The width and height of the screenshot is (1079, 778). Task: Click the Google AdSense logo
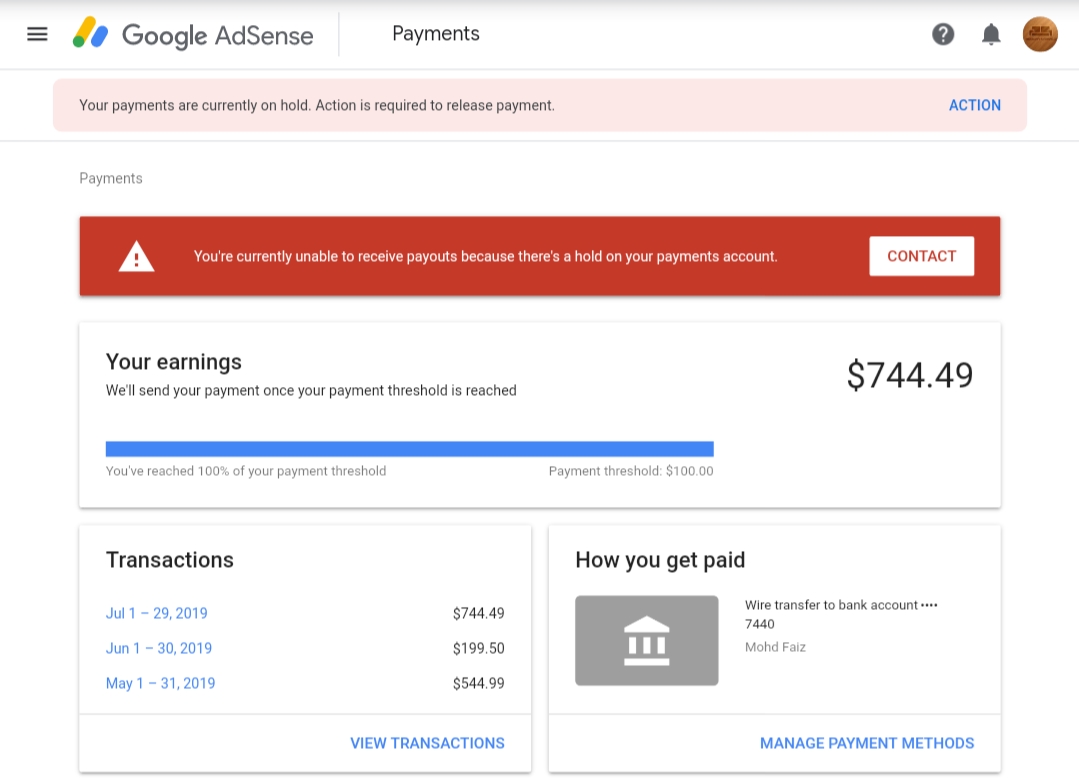[193, 34]
